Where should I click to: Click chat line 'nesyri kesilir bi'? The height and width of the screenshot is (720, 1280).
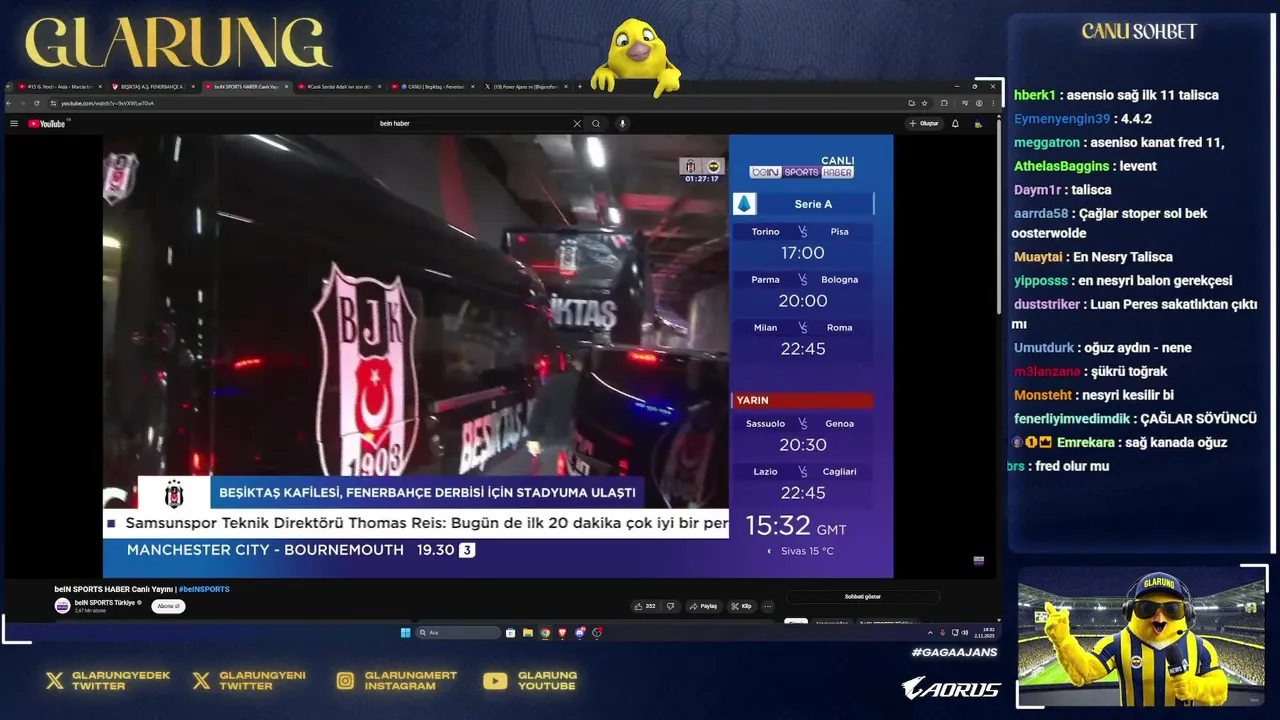click(1128, 395)
